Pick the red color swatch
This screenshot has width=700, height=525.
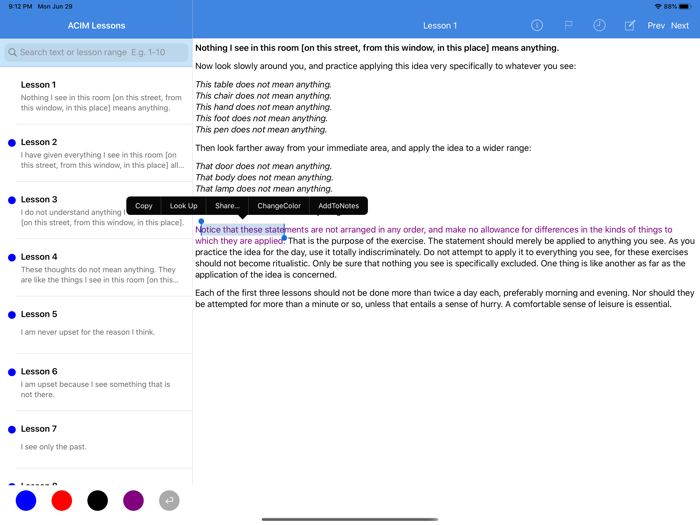click(x=62, y=500)
